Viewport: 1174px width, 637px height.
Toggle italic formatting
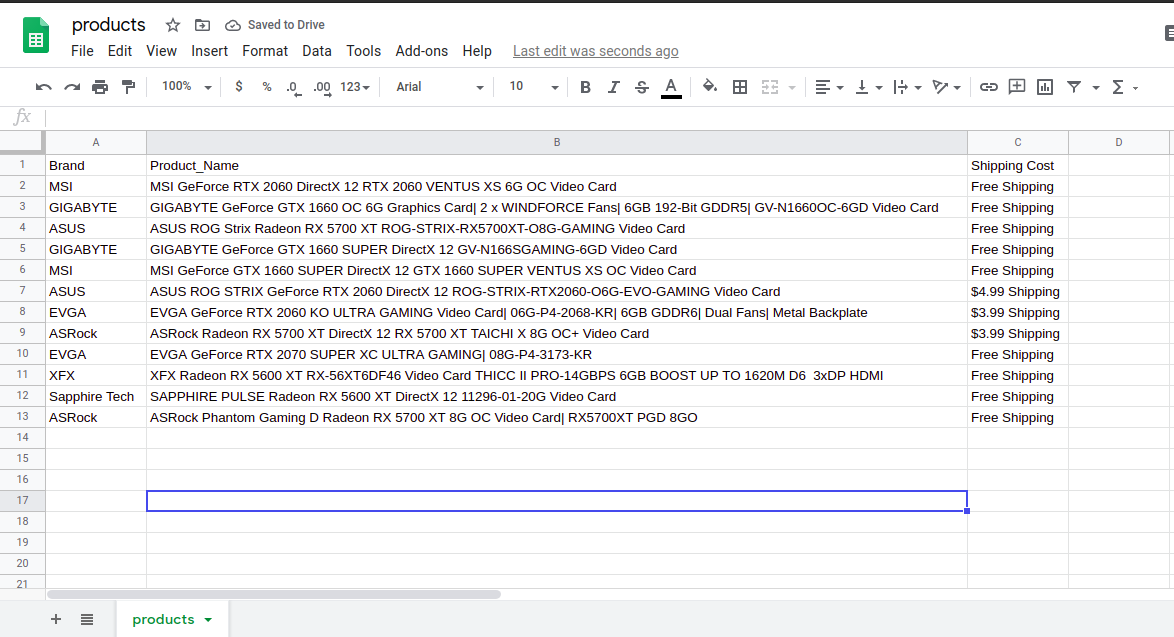pos(613,87)
